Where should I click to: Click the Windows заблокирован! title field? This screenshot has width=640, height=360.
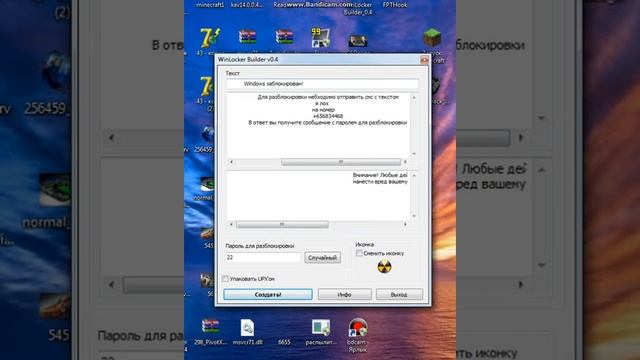tap(322, 84)
